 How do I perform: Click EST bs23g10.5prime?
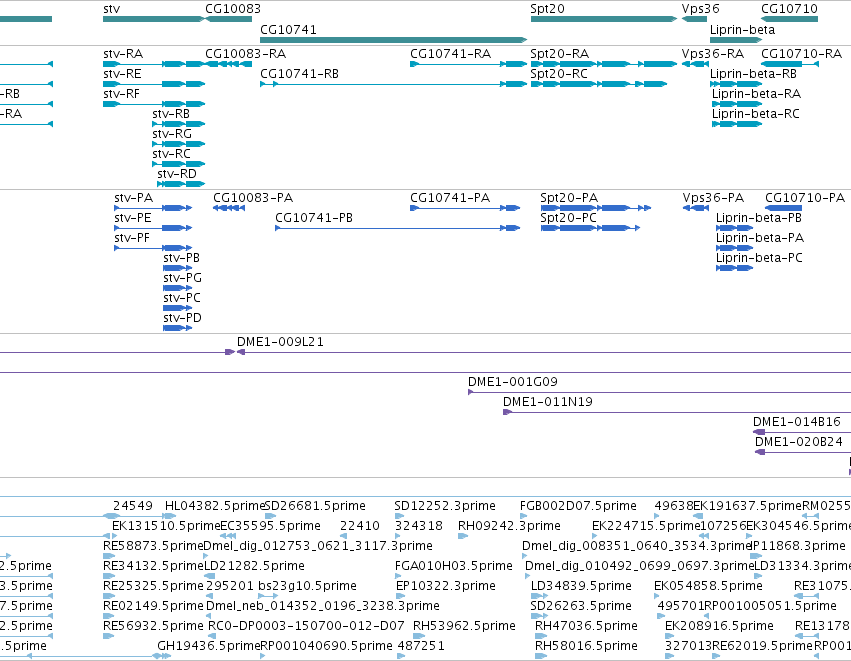coord(268,596)
